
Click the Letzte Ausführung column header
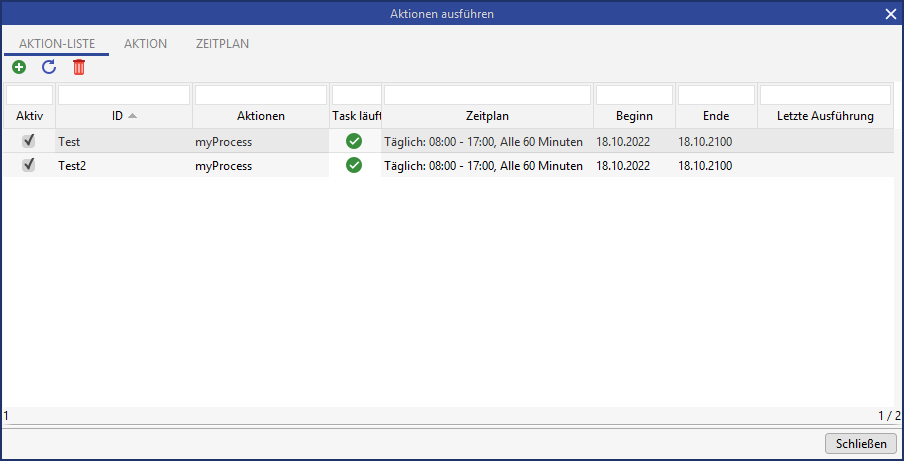(x=825, y=116)
